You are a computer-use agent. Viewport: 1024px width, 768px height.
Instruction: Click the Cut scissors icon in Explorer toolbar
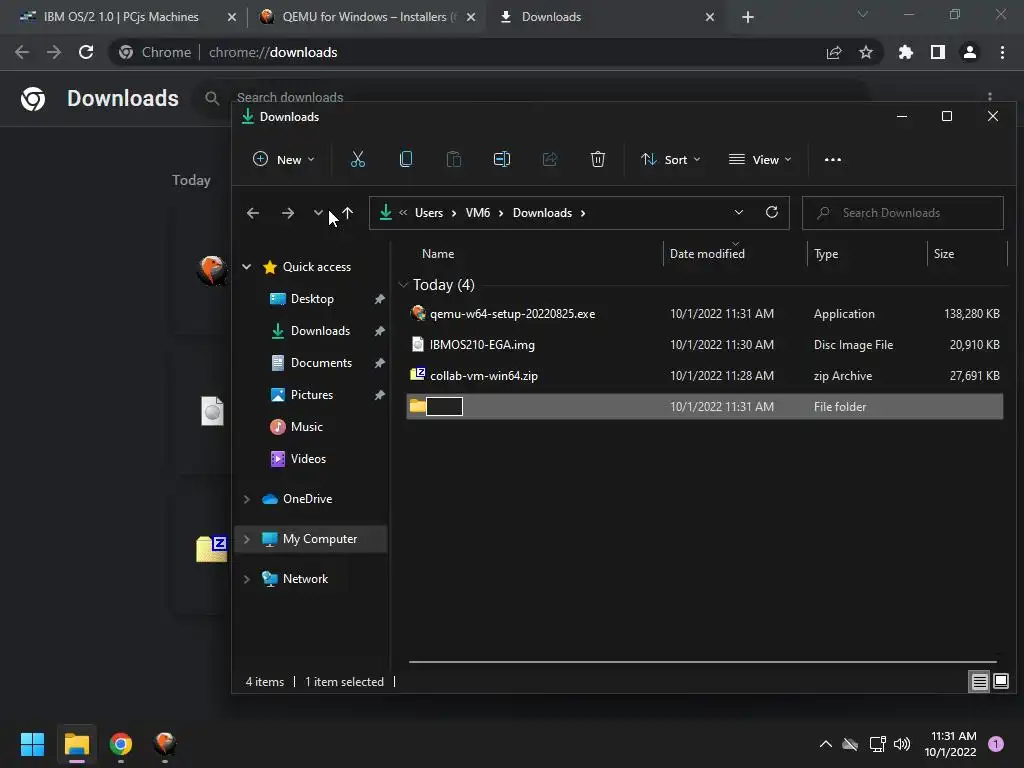coord(358,159)
